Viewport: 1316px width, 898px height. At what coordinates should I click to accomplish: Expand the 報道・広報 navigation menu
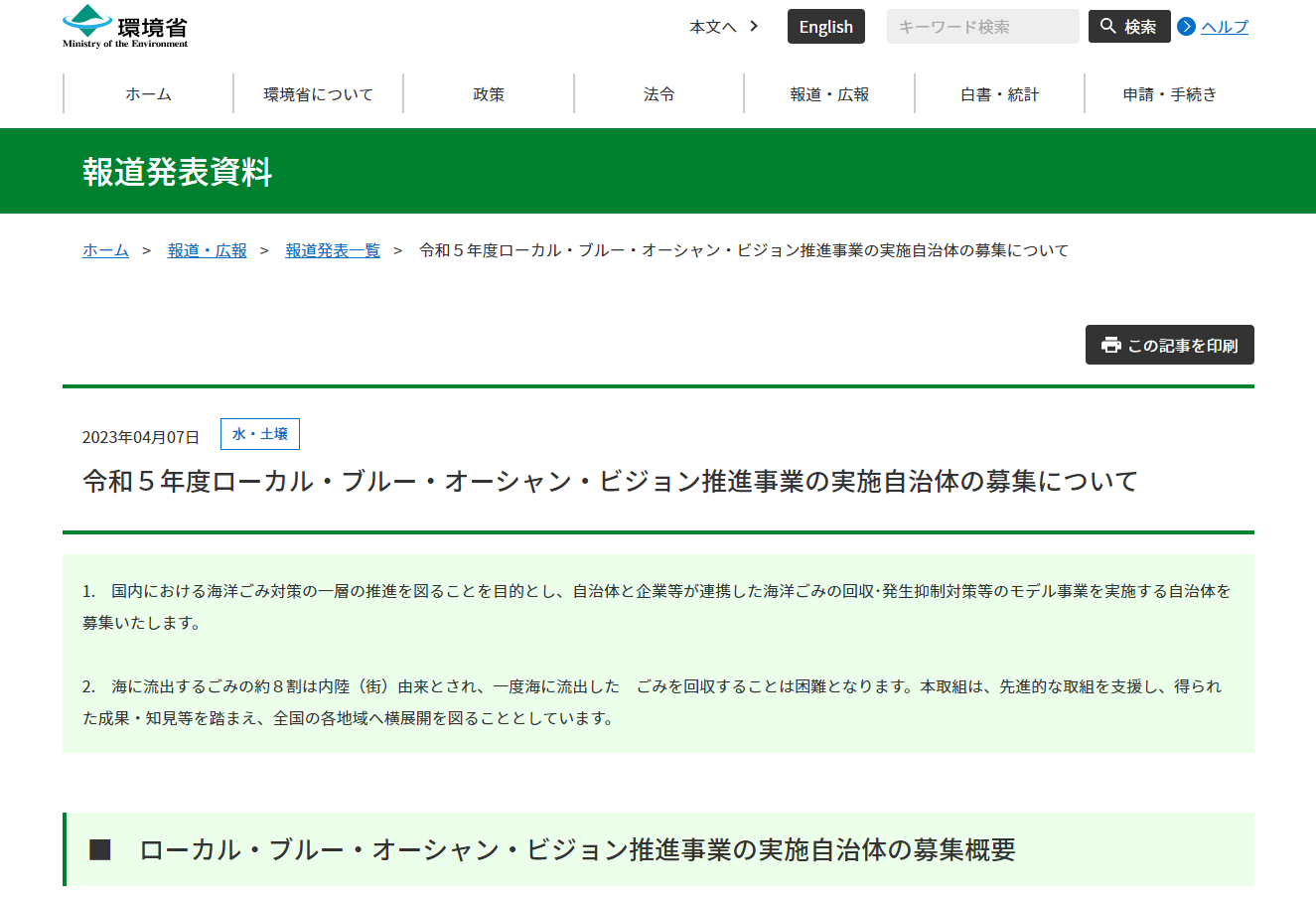829,94
